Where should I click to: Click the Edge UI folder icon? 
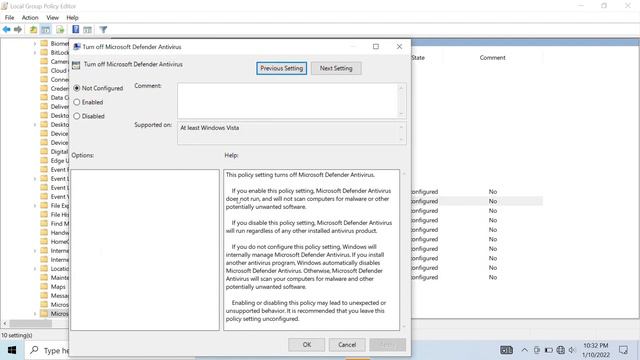coord(44,160)
